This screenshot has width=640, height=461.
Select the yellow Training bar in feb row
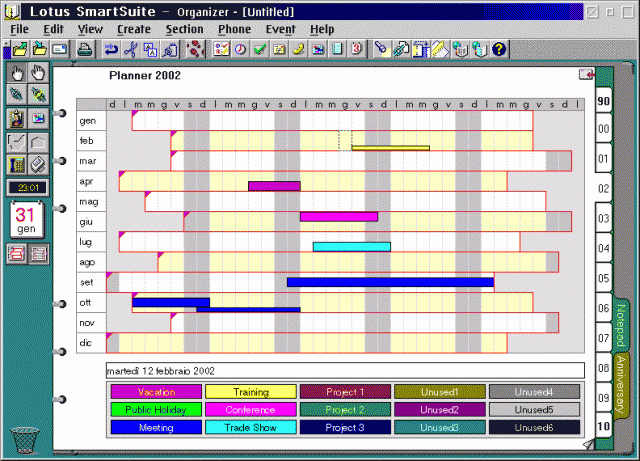coord(391,148)
